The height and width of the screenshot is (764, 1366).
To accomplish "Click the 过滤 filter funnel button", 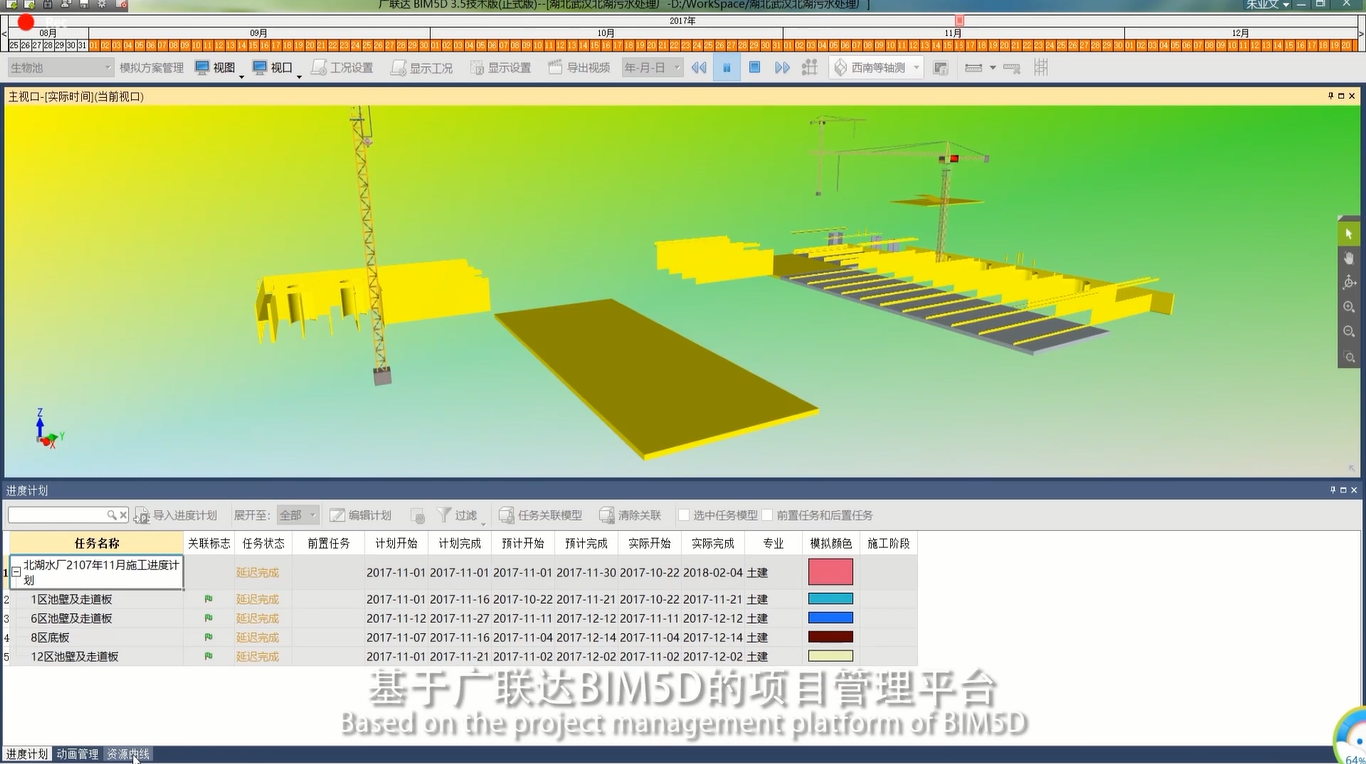I will coord(458,515).
